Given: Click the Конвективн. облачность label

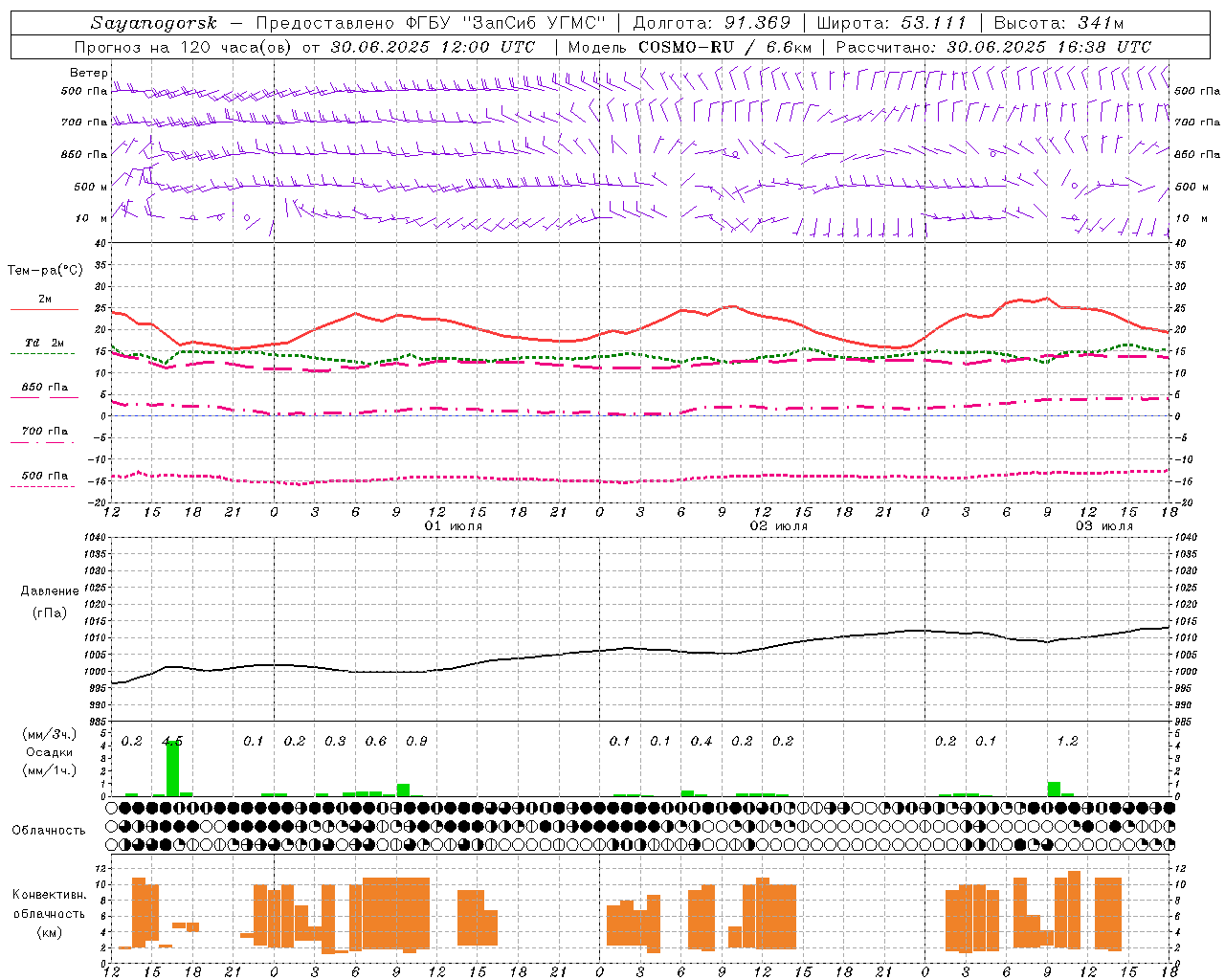Looking at the screenshot, I should point(49,913).
